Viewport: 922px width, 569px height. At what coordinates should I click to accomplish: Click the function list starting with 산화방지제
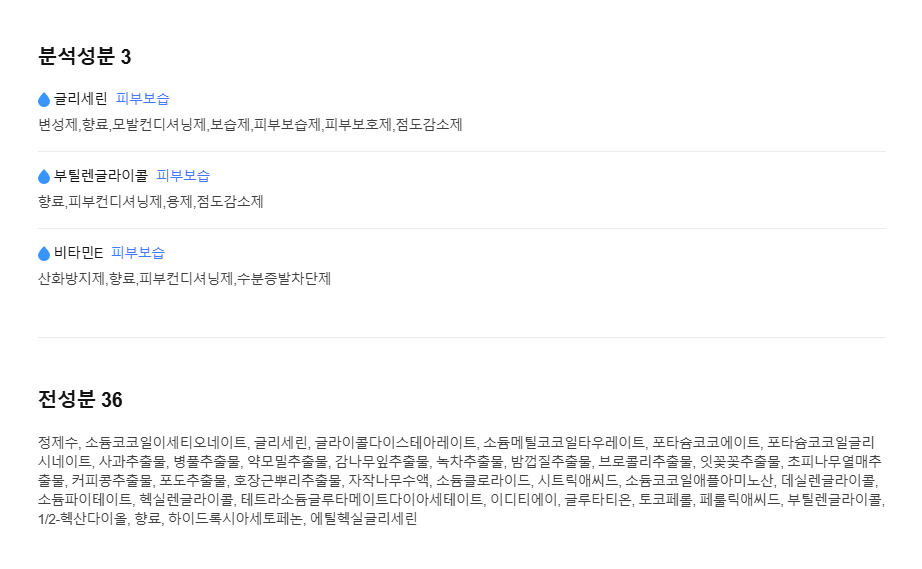[x=184, y=279]
